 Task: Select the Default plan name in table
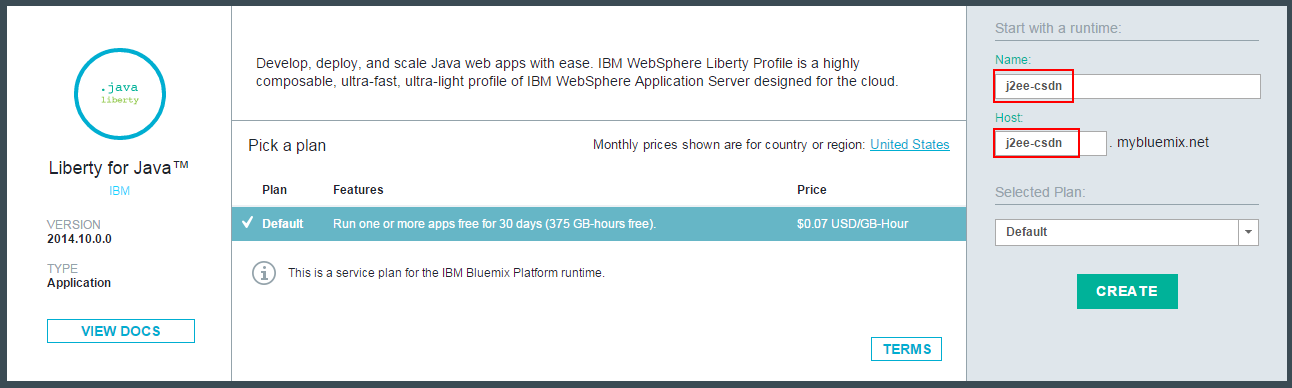(283, 224)
